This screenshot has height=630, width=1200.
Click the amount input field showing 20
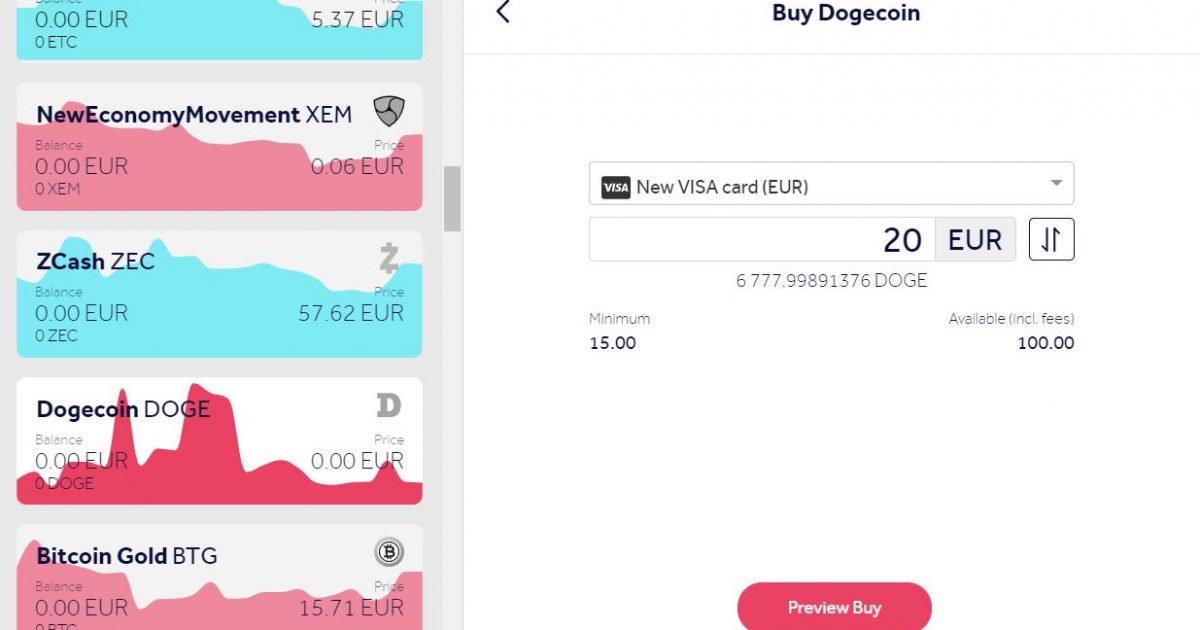(x=762, y=240)
